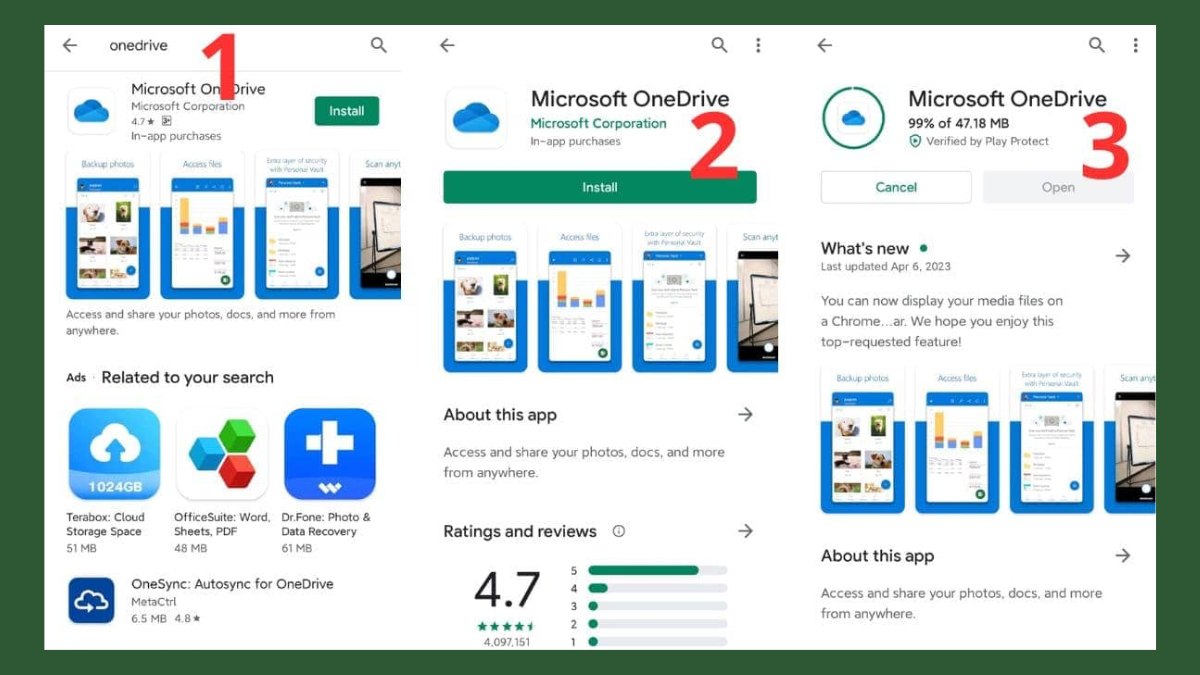Tap the 4-star rating bar
This screenshot has width=1200, height=675.
click(658, 588)
